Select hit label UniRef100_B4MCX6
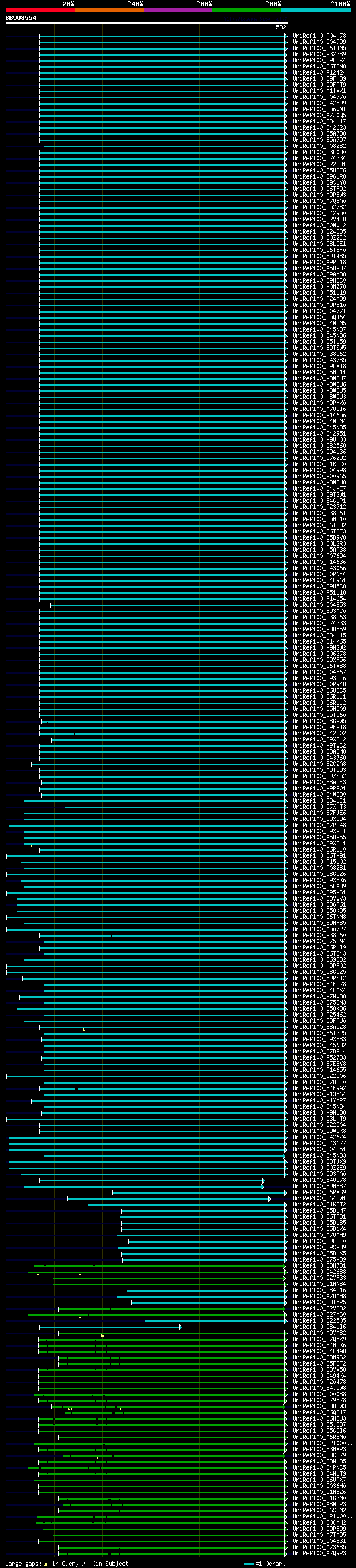Viewport: 356px width, 1568px height. [x=319, y=1345]
